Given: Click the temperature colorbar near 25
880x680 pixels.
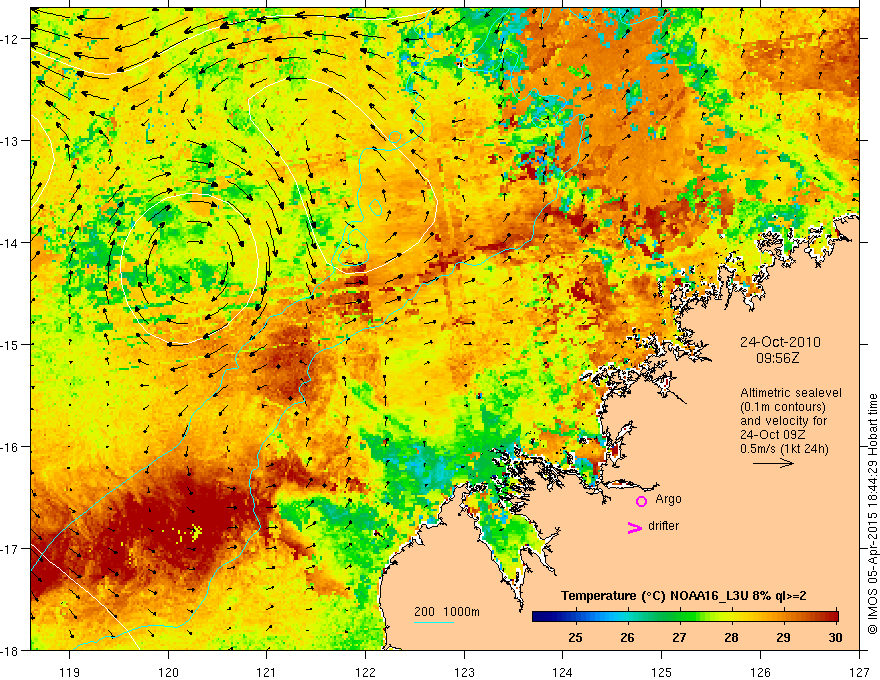Looking at the screenshot, I should (x=575, y=616).
